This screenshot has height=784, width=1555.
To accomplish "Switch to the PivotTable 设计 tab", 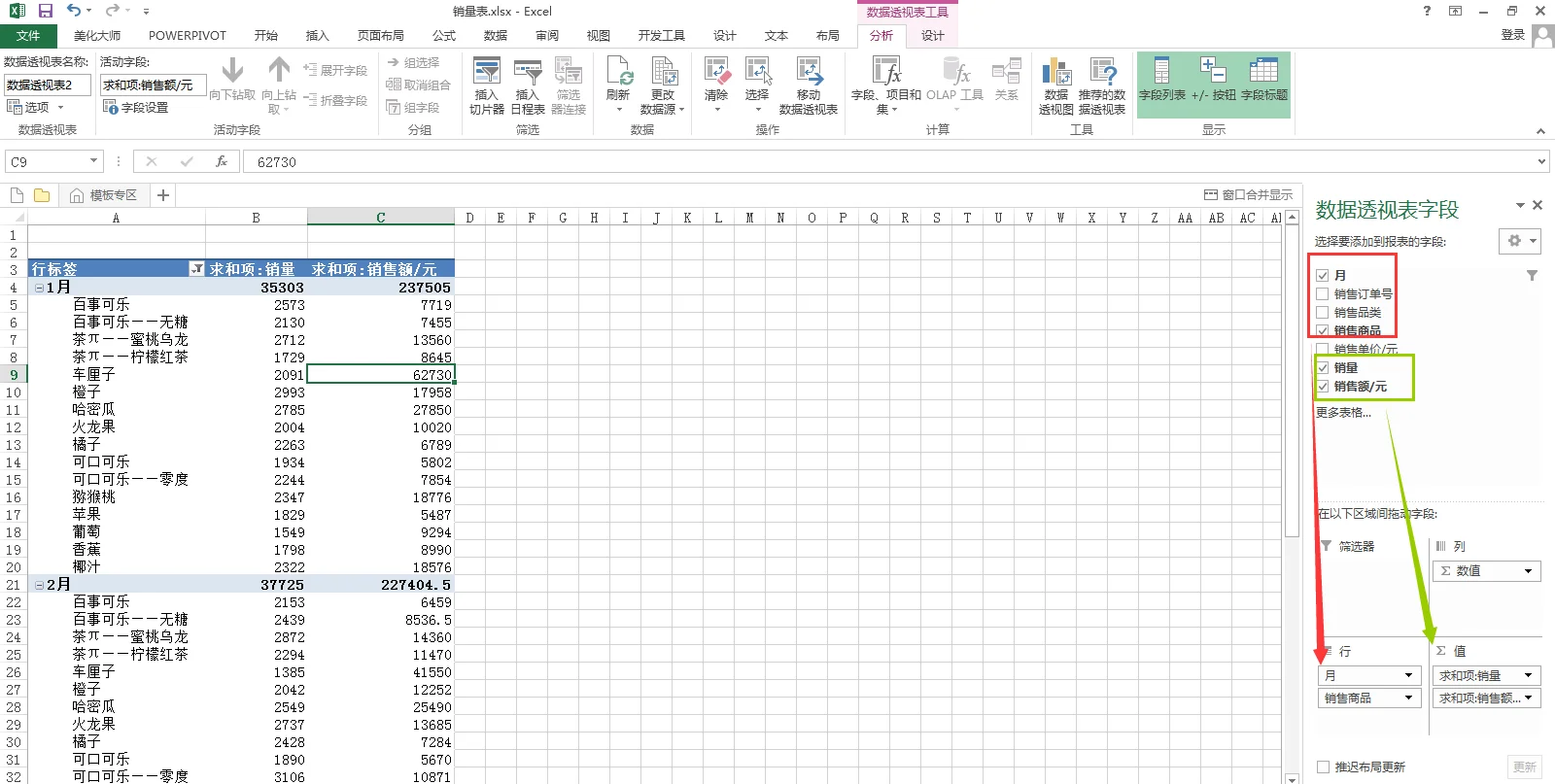I will [933, 36].
